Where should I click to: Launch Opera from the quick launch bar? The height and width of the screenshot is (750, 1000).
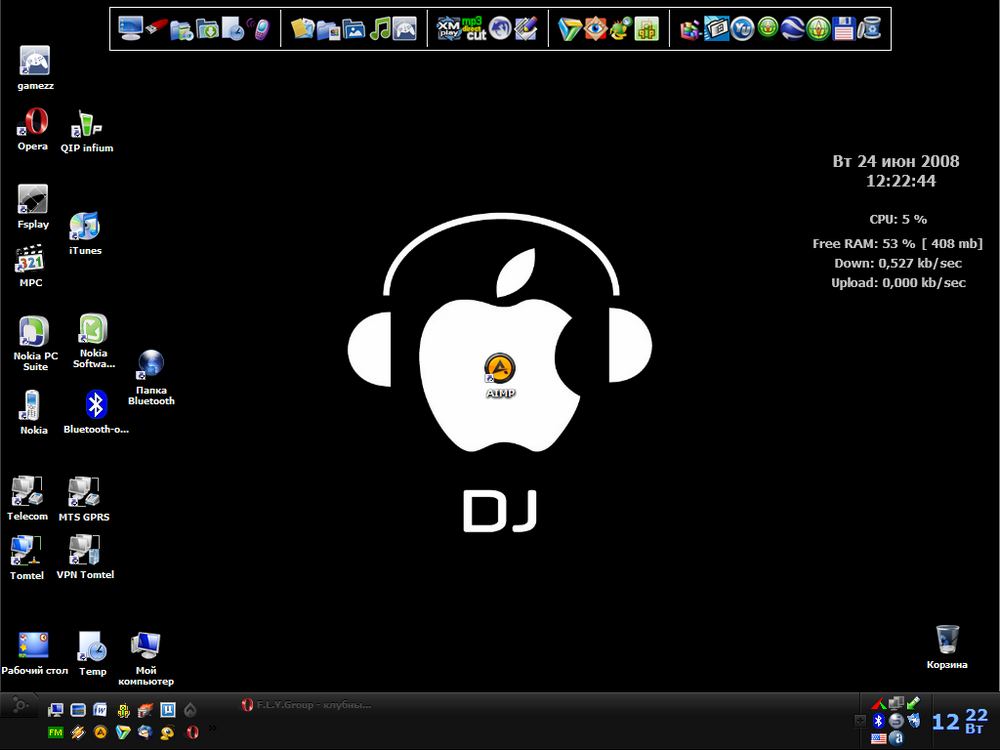(192, 732)
